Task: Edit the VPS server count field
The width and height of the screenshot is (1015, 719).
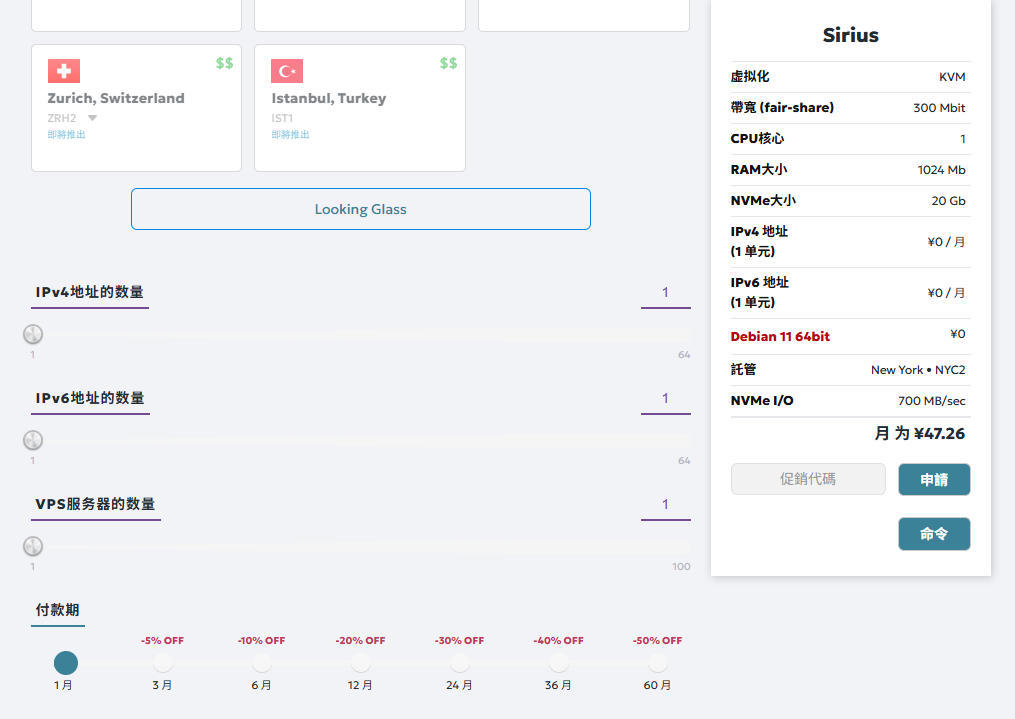Action: point(665,504)
